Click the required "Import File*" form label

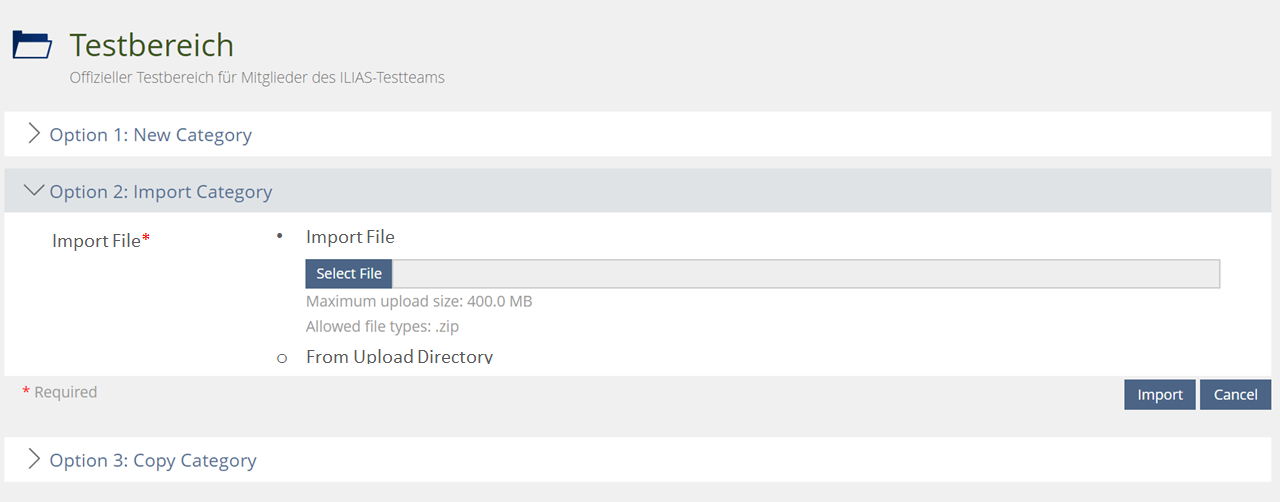[x=100, y=241]
